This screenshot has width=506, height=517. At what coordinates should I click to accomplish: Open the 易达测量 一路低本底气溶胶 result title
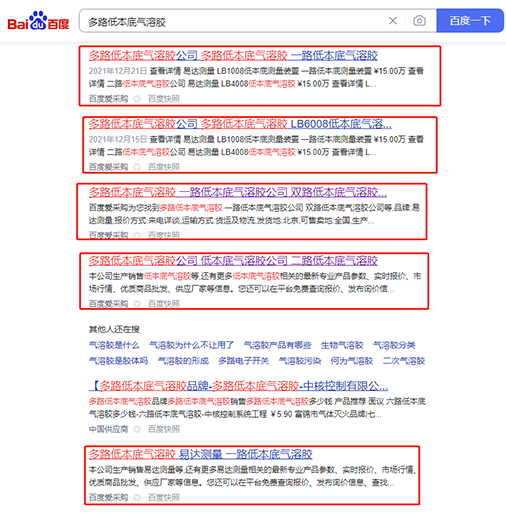tap(200, 454)
